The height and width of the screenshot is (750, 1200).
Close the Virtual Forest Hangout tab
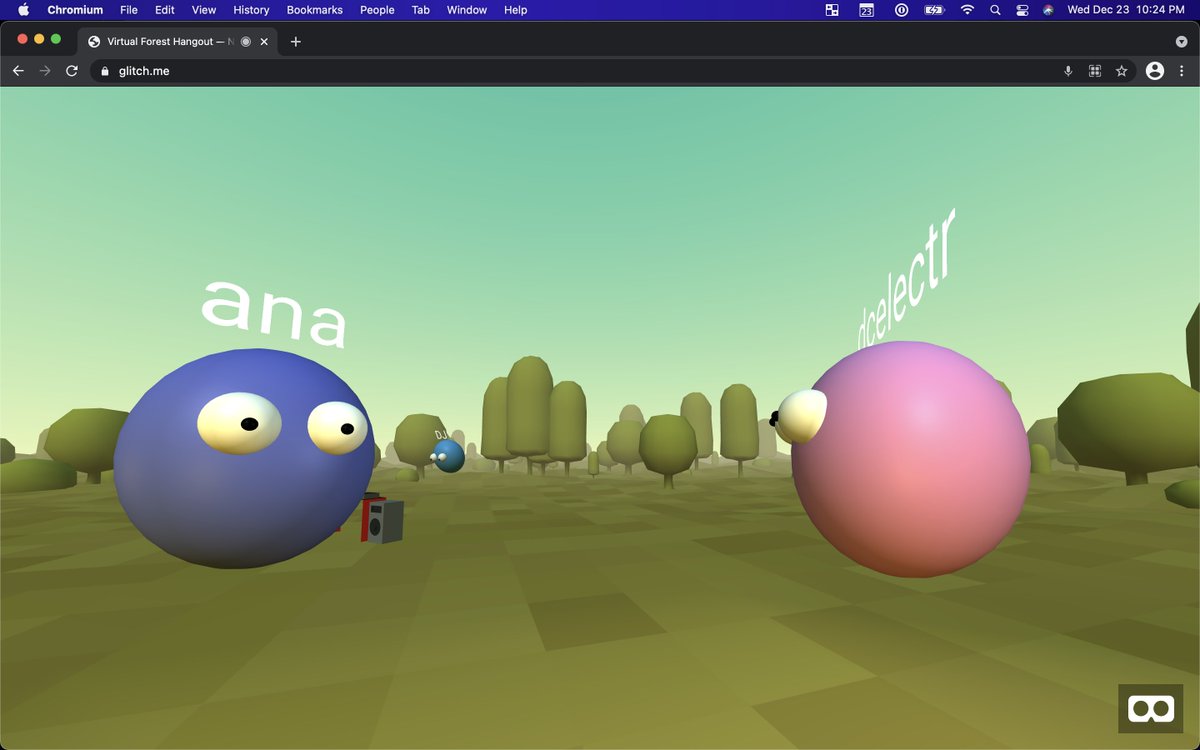[264, 42]
